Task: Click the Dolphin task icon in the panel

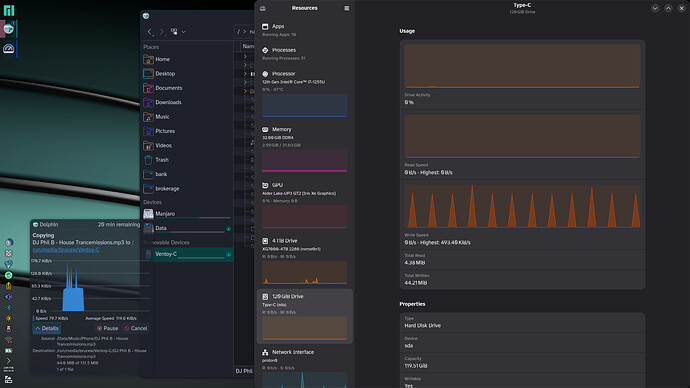Action: [9, 29]
